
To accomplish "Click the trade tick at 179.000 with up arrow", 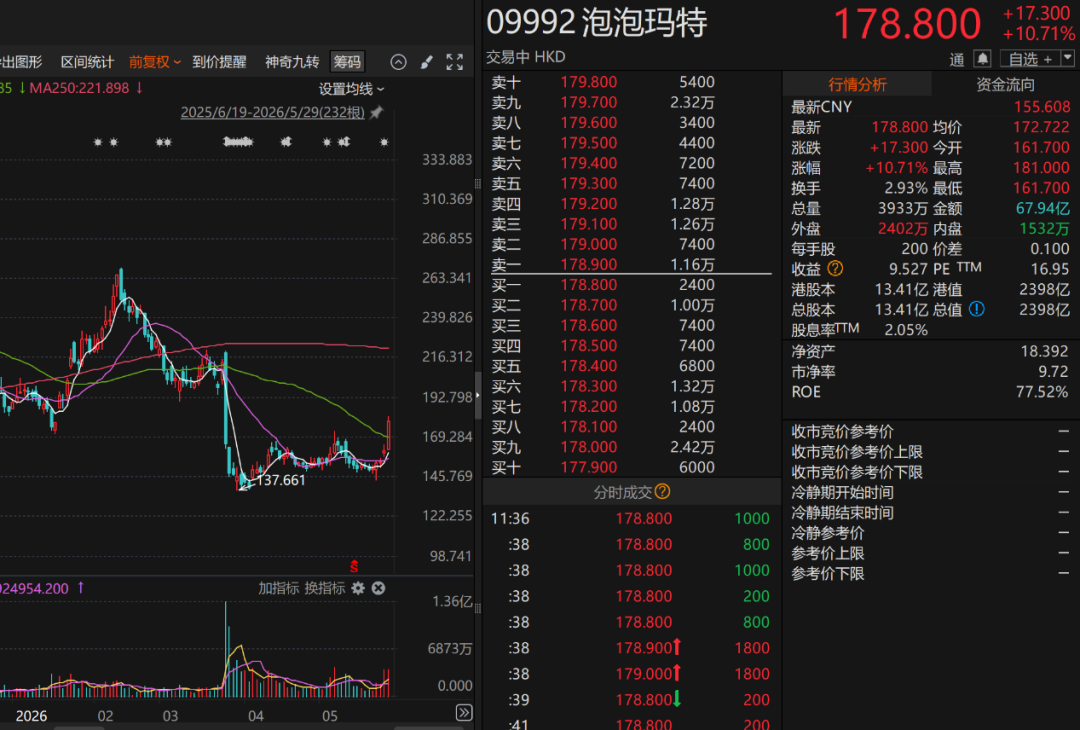I will click(631, 674).
